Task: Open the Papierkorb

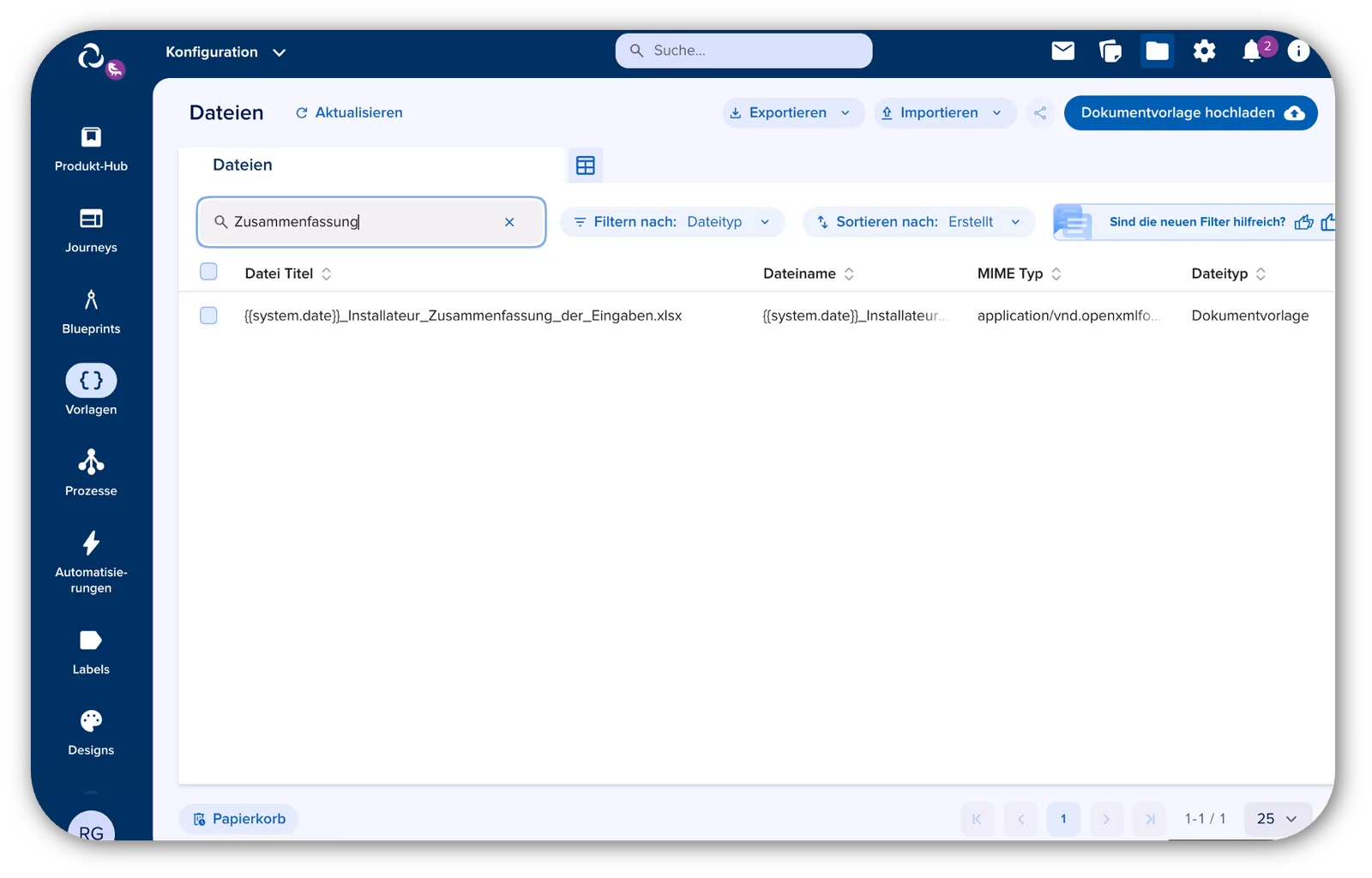Action: click(239, 819)
